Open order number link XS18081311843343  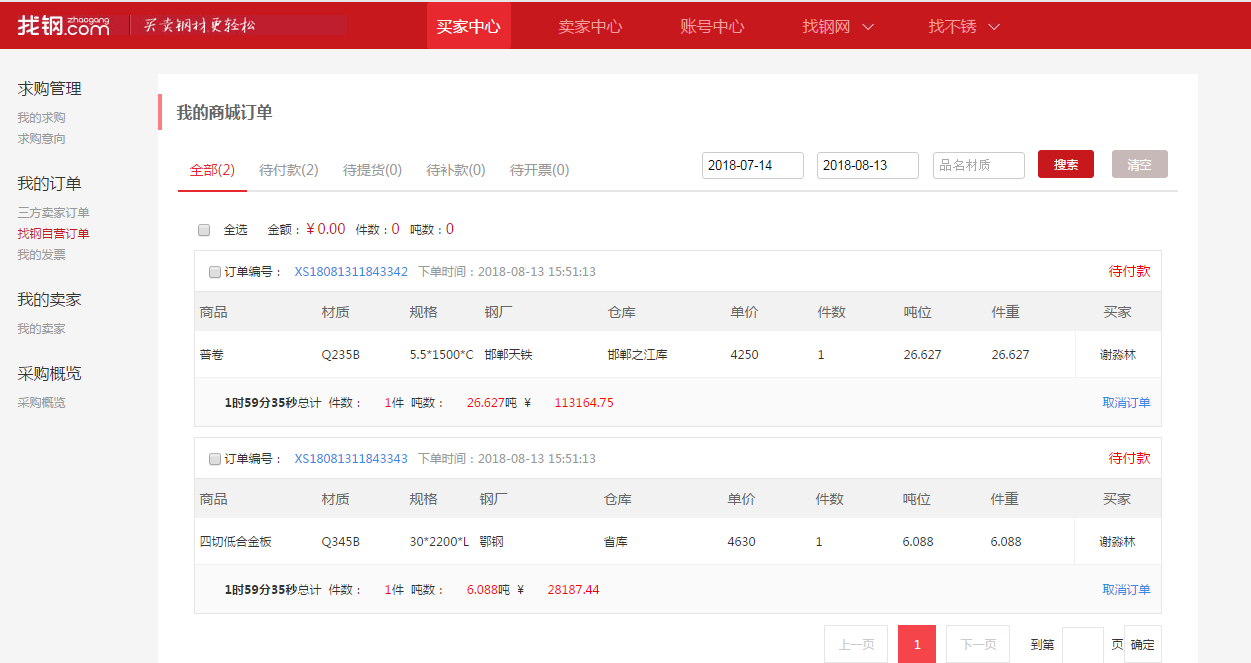[x=351, y=459]
